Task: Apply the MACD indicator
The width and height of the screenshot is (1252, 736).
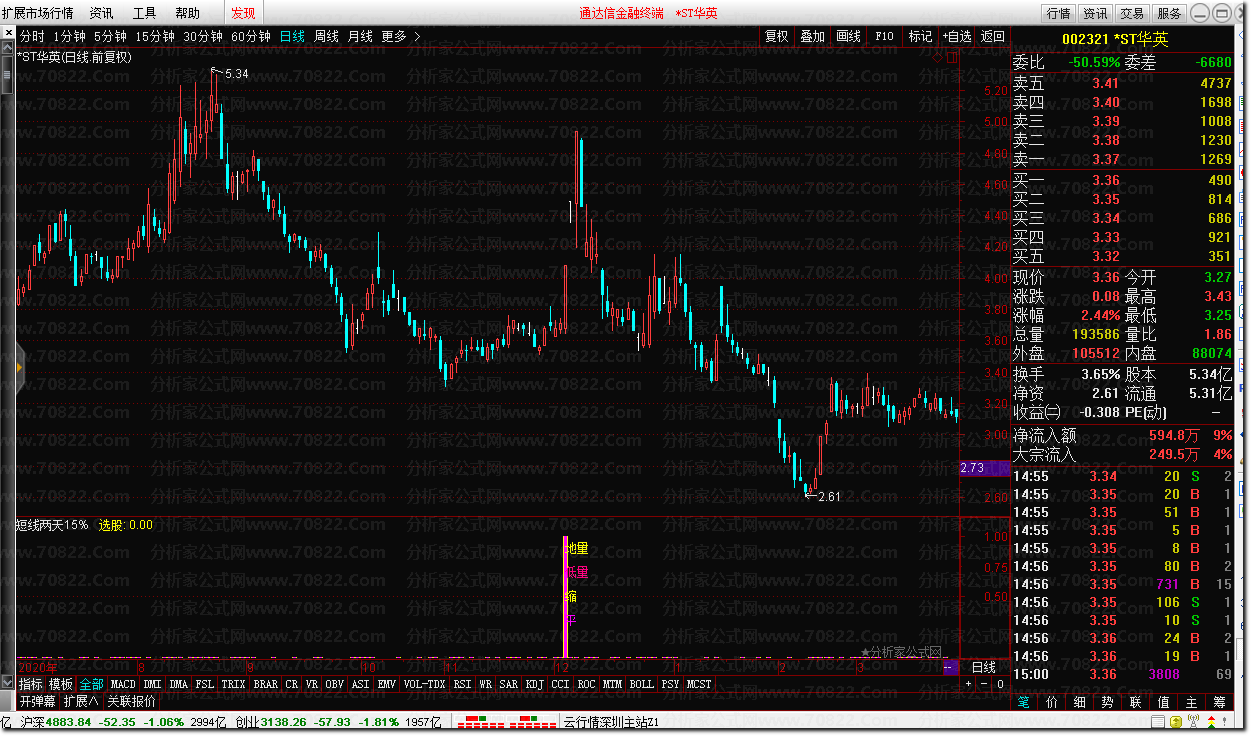Action: (x=123, y=684)
